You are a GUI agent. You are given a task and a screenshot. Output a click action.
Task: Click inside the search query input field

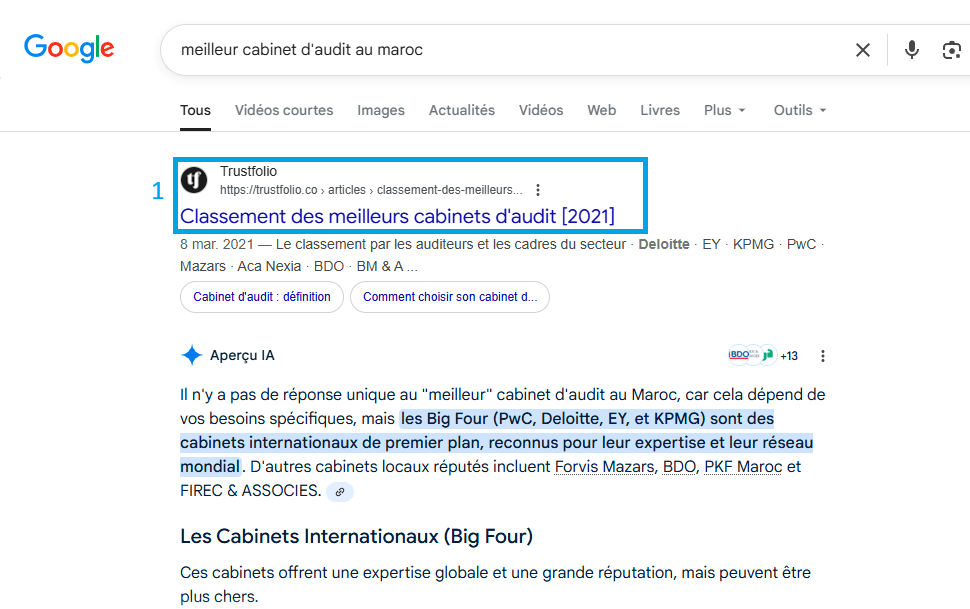click(500, 50)
